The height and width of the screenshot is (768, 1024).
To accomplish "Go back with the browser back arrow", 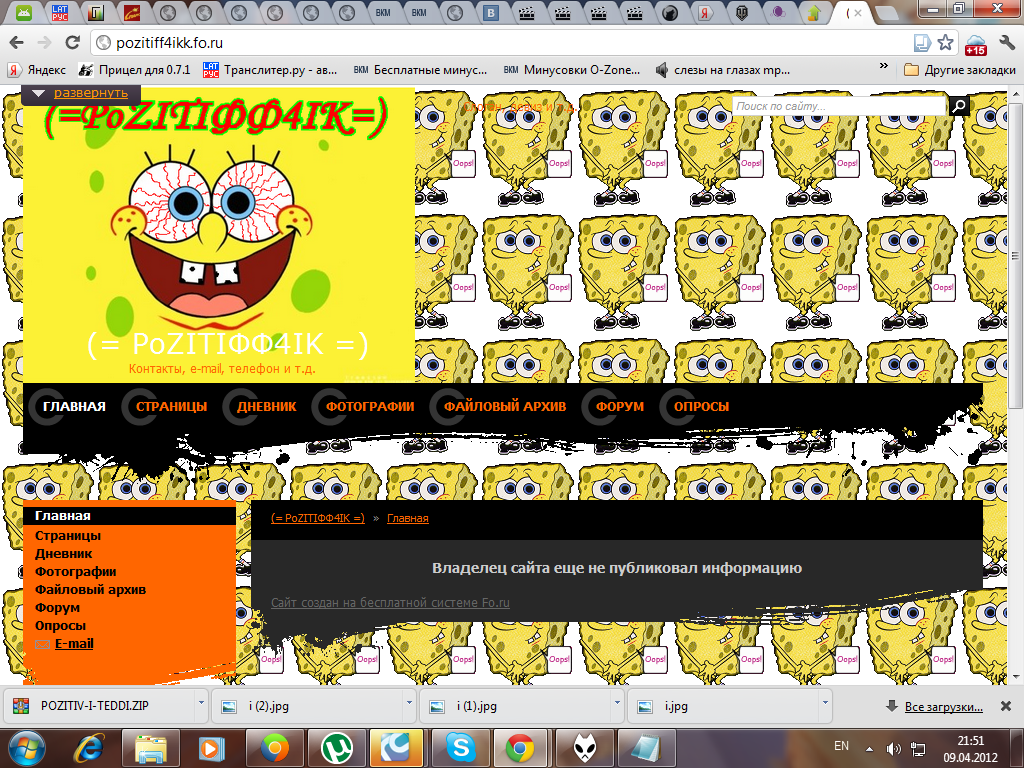I will click(17, 43).
